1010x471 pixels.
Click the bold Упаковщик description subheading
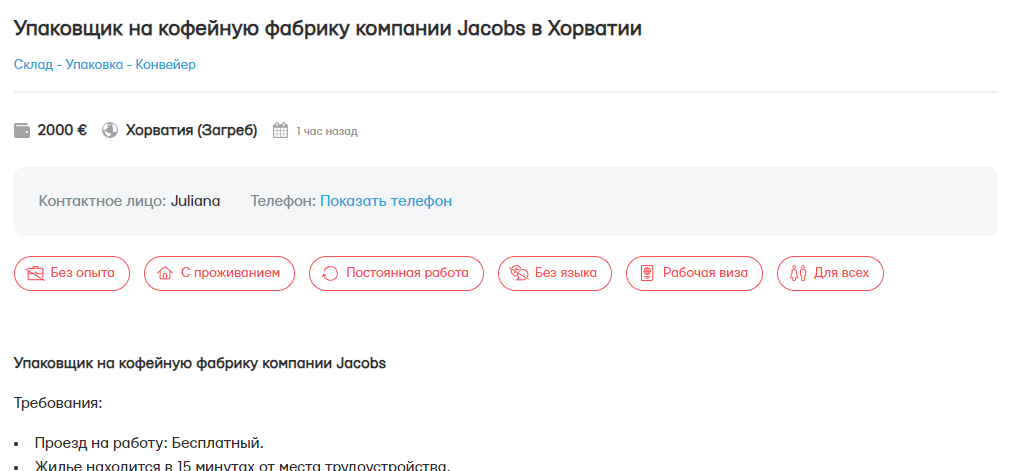(x=200, y=363)
